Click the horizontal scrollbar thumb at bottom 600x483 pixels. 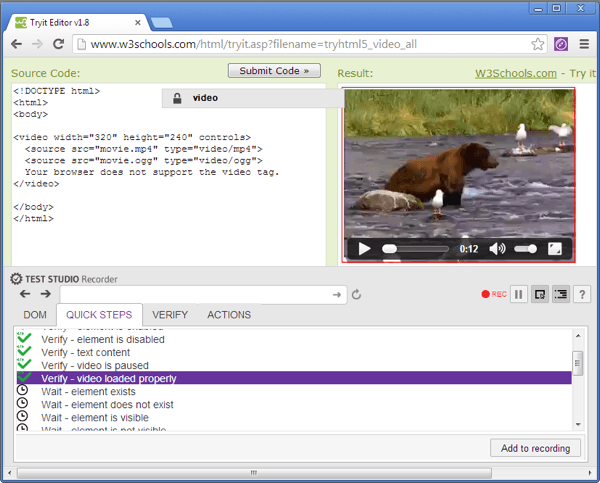pyautogui.click(x=254, y=473)
